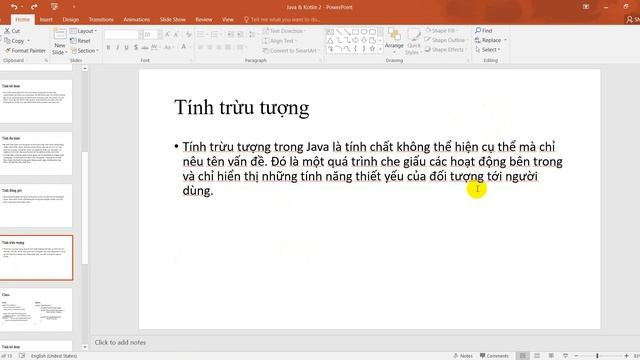Select the Oval shape in gallery
This screenshot has height=360, width=640.
click(364, 32)
